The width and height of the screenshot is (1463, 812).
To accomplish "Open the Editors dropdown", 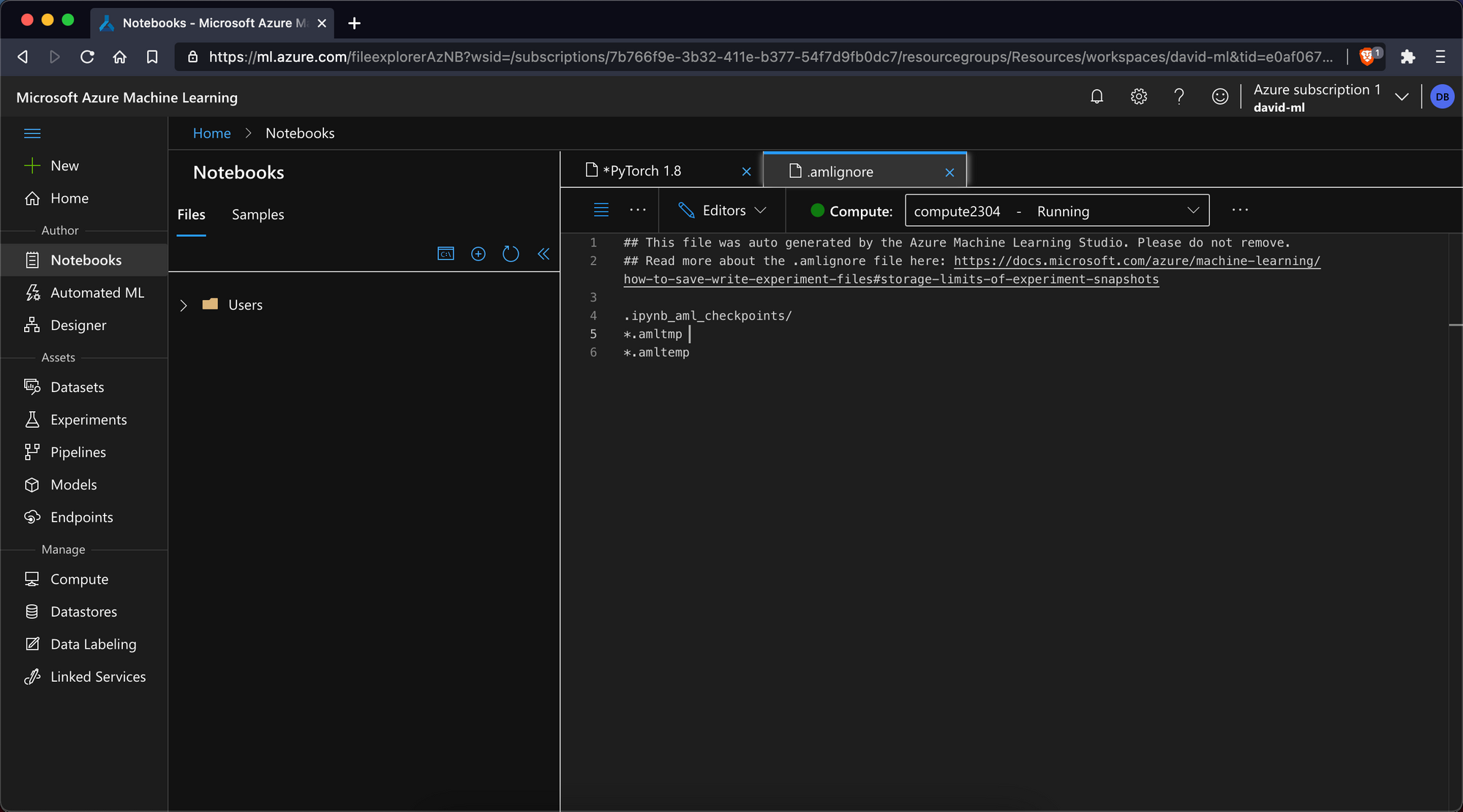I will click(x=722, y=211).
